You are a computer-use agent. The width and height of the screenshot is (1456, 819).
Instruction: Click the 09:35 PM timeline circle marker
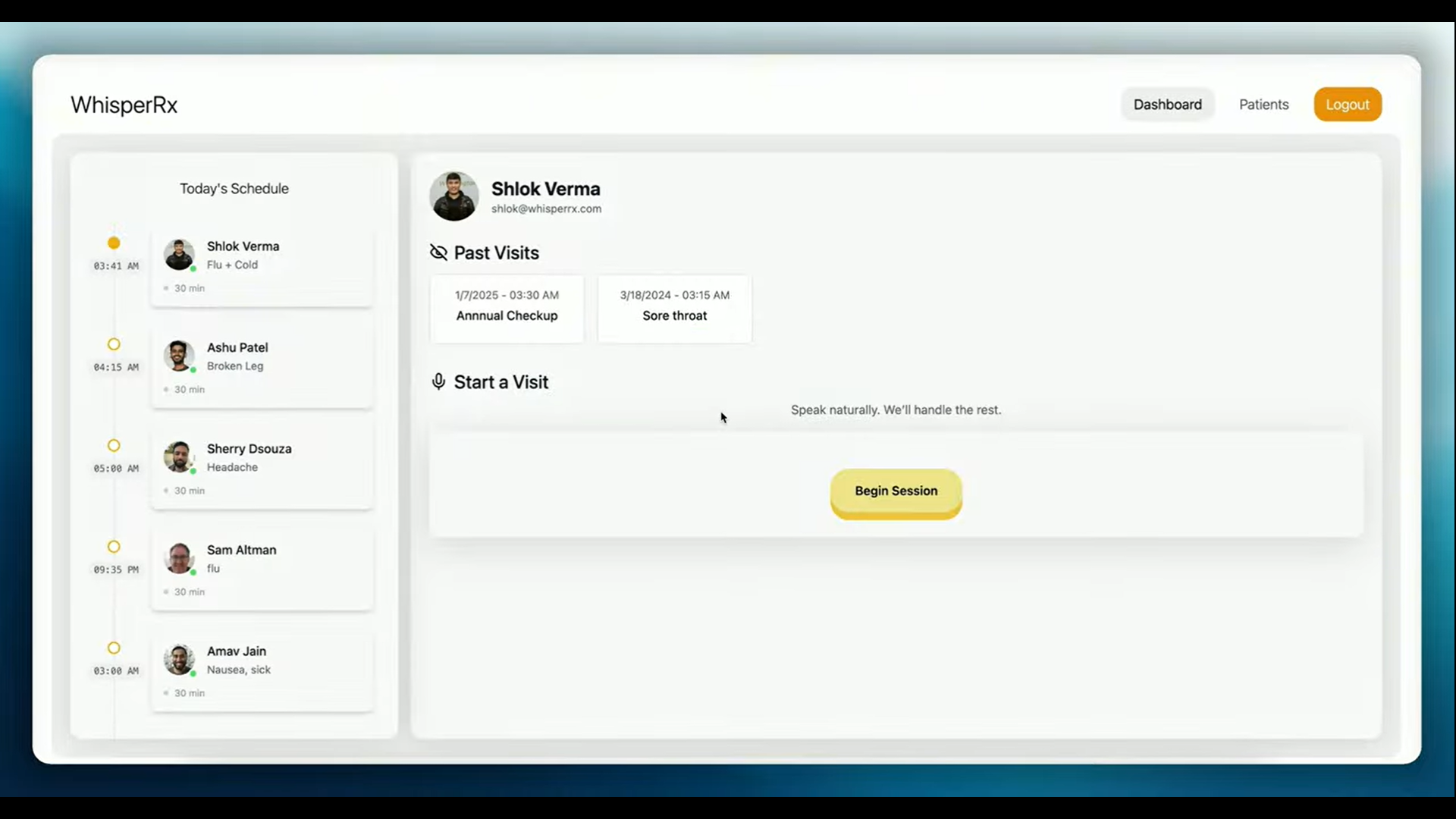[x=114, y=547]
